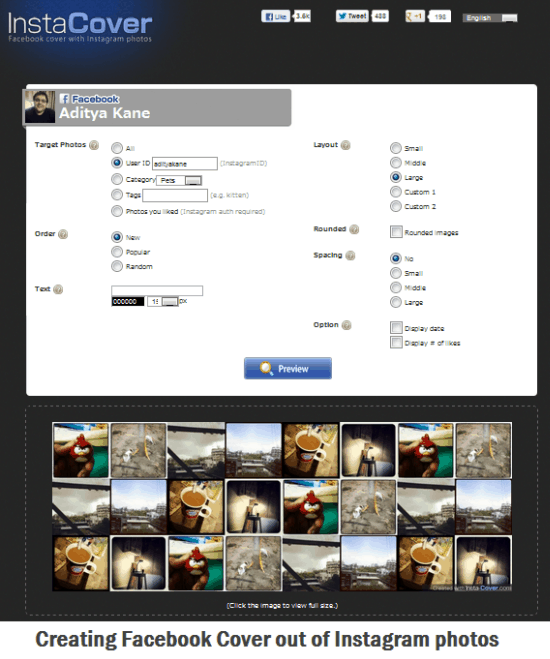Select Custom 2 layout

tap(395, 206)
